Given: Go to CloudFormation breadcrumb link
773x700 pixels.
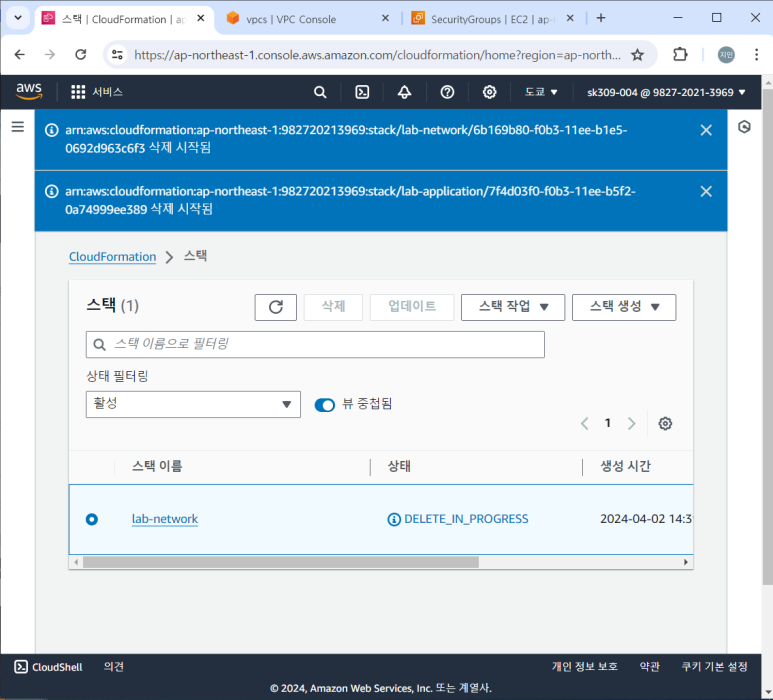Looking at the screenshot, I should [112, 257].
